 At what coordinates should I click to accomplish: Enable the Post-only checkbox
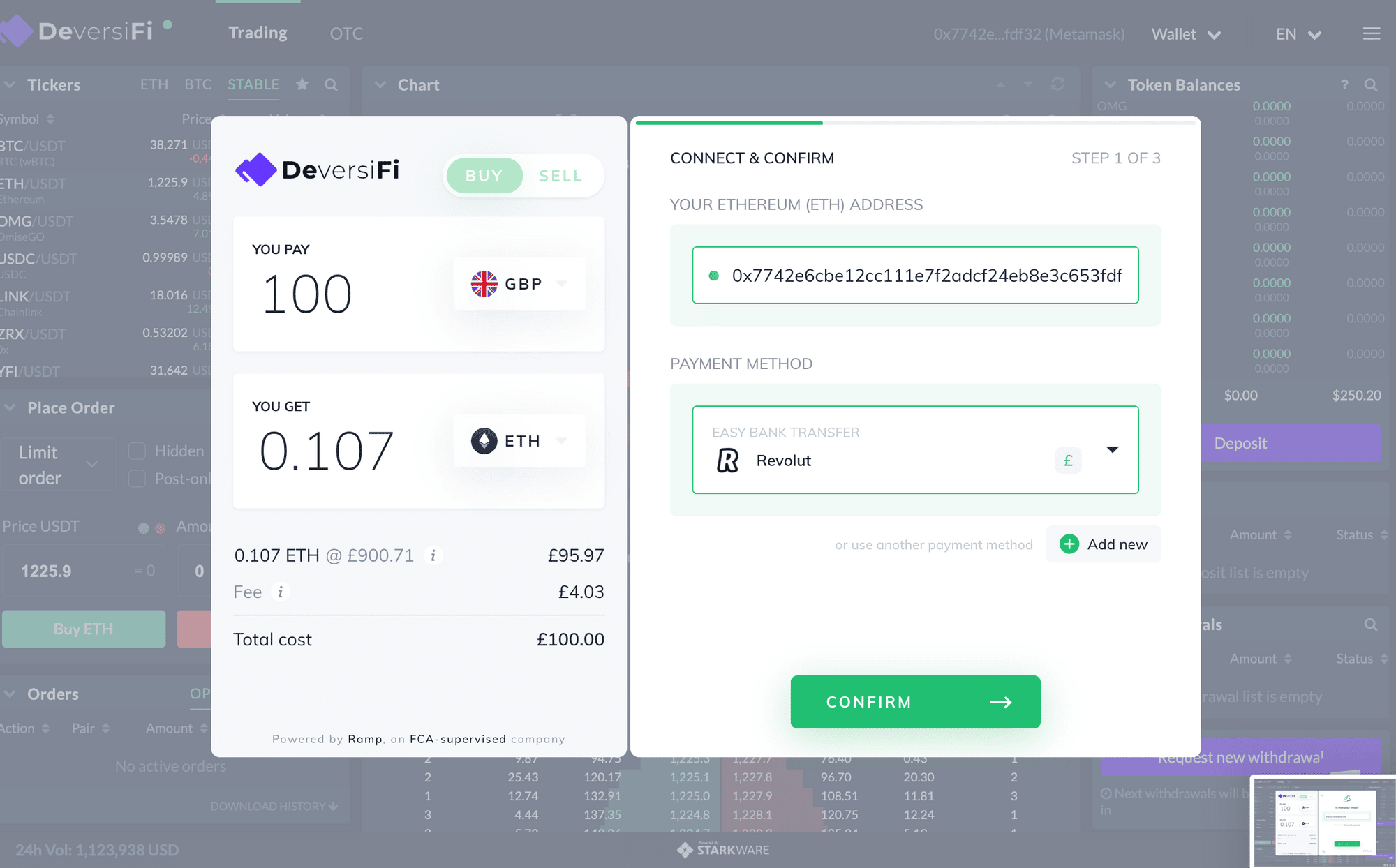137,479
